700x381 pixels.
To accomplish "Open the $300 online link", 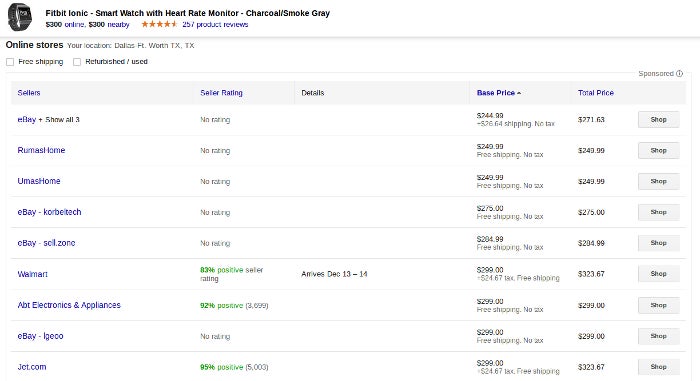I will (x=65, y=25).
